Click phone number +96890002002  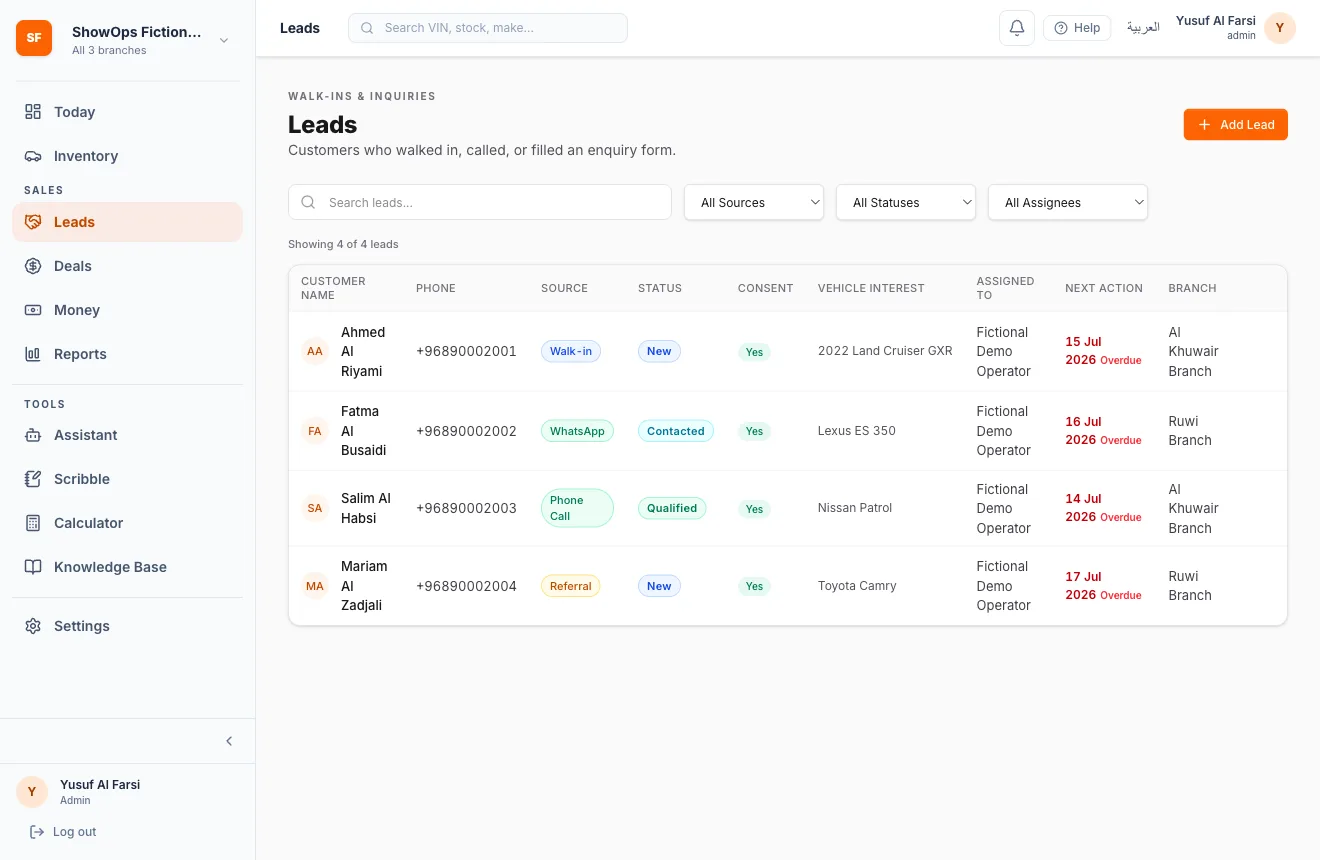[466, 431]
